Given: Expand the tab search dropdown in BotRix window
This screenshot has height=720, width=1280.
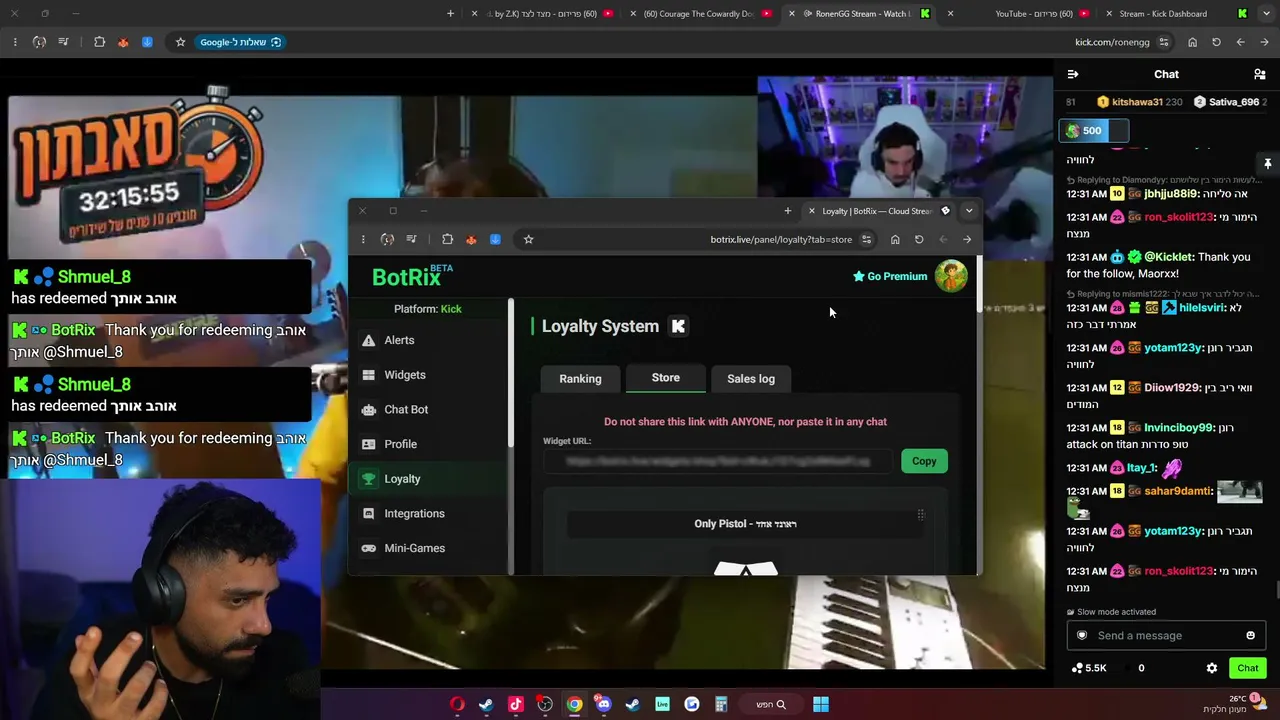Looking at the screenshot, I should tap(969, 211).
